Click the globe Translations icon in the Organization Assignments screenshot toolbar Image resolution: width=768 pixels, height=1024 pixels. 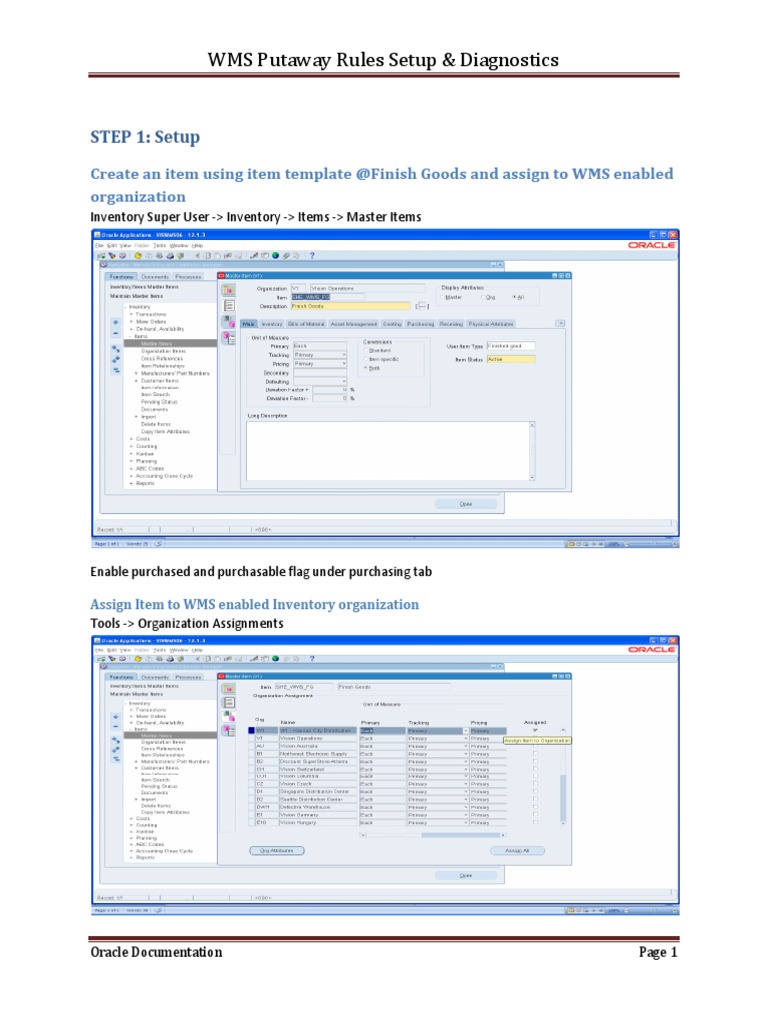pos(276,658)
